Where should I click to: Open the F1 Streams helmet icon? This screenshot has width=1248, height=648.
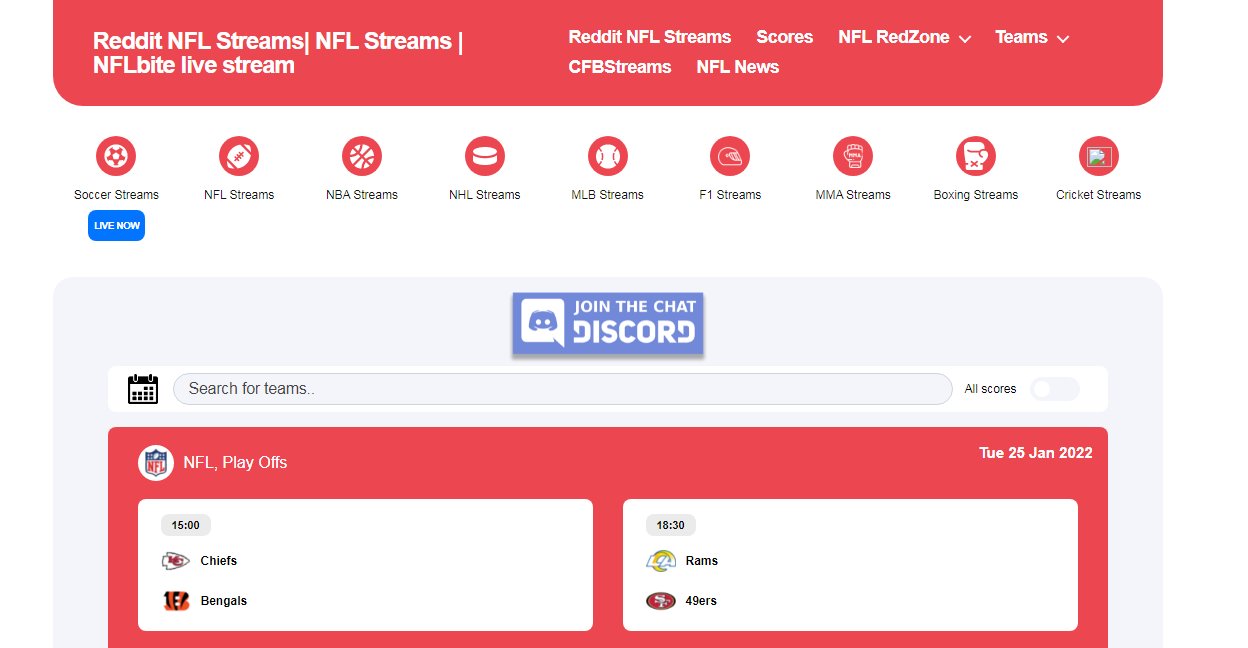(730, 156)
